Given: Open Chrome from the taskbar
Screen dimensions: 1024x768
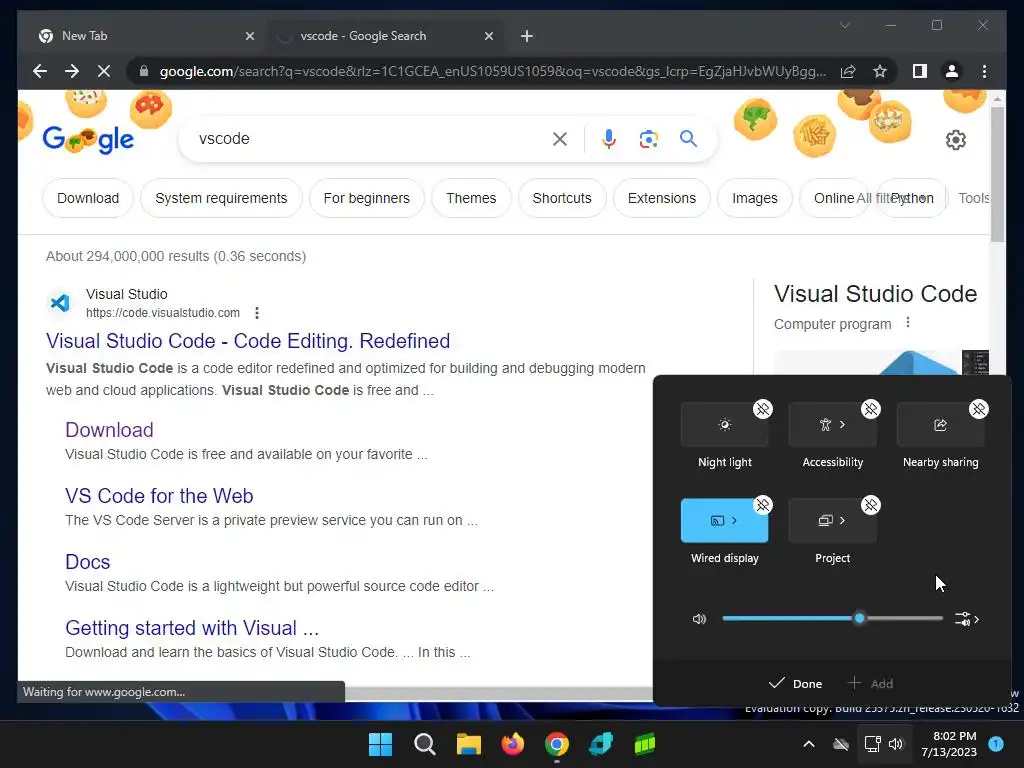Looking at the screenshot, I should [556, 744].
